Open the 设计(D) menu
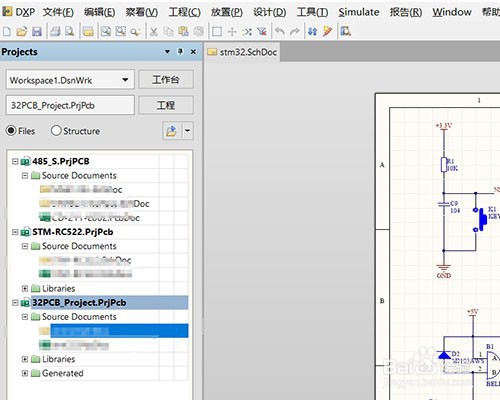This screenshot has height=400, width=500. [x=269, y=12]
